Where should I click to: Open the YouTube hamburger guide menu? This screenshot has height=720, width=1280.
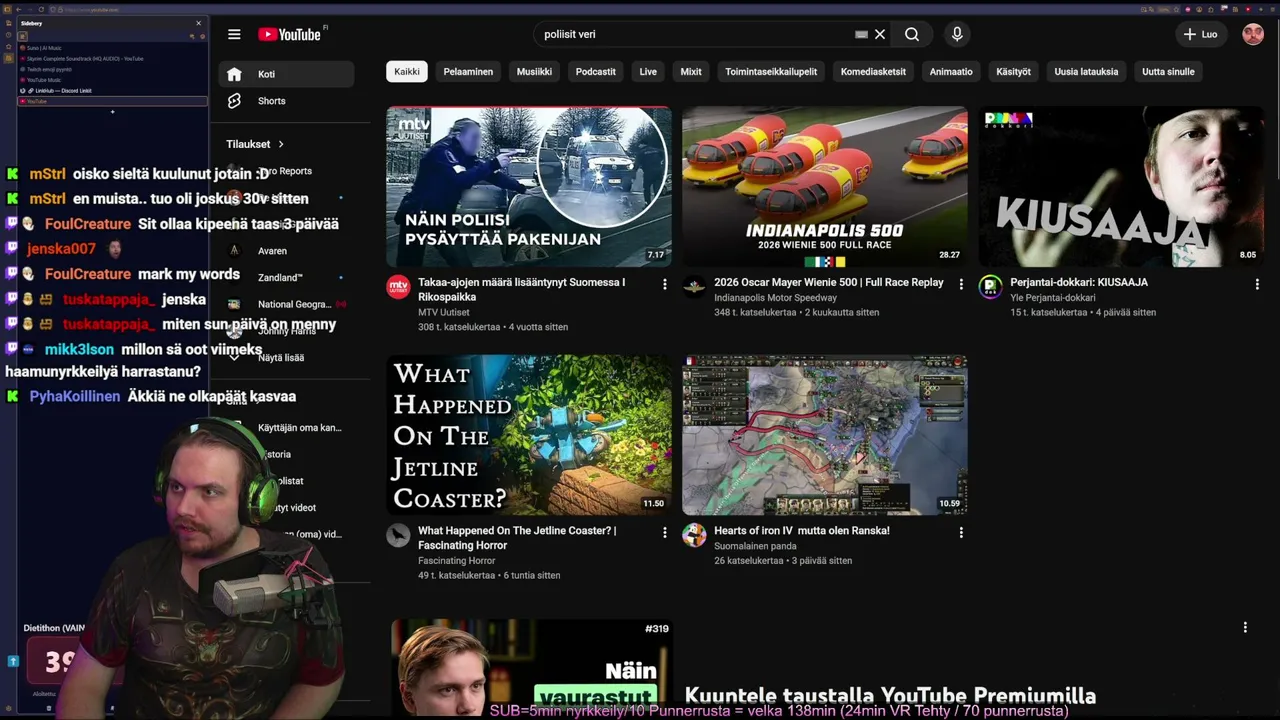tap(234, 34)
